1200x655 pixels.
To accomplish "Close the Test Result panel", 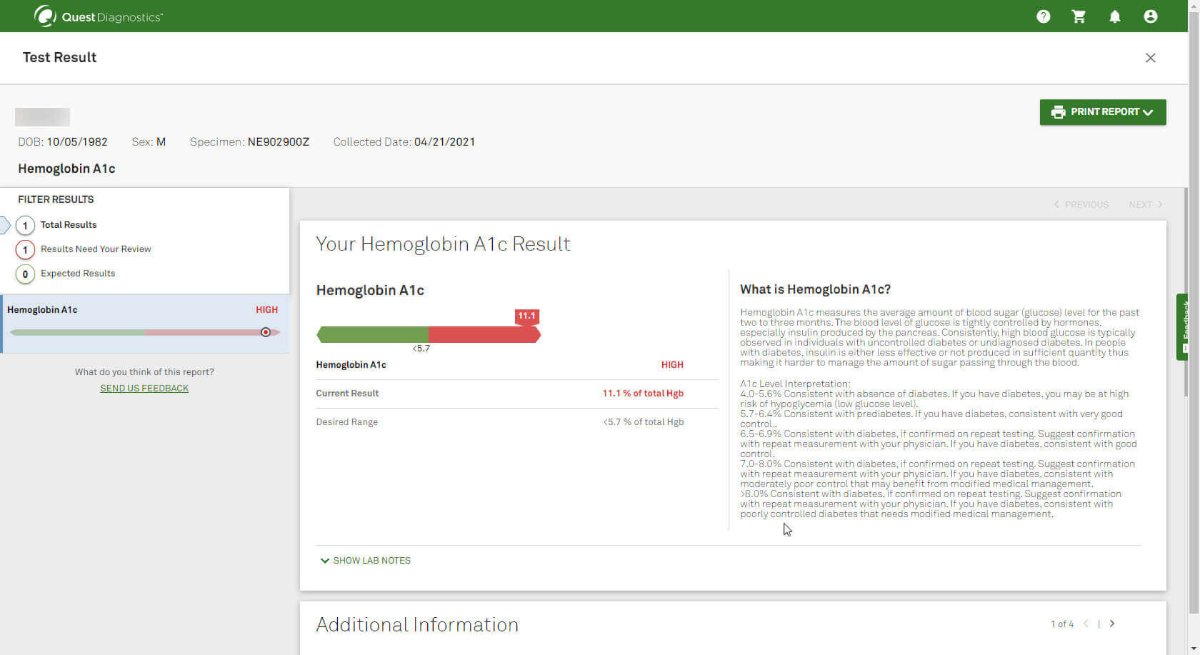I will [x=1150, y=58].
